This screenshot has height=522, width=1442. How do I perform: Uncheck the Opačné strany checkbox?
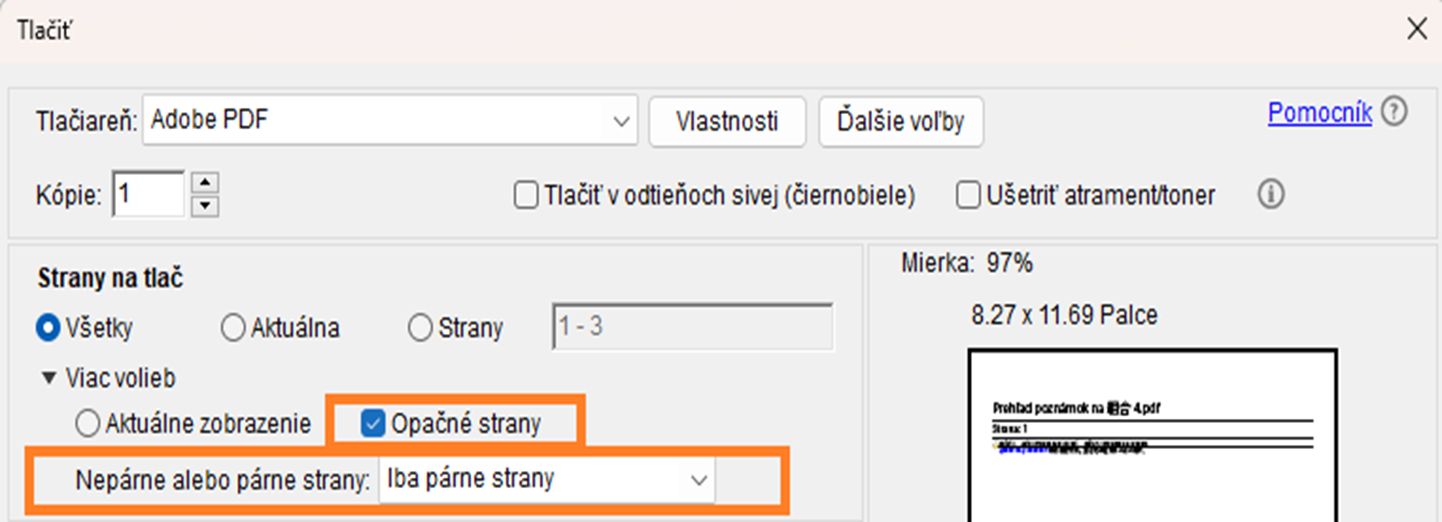point(372,424)
